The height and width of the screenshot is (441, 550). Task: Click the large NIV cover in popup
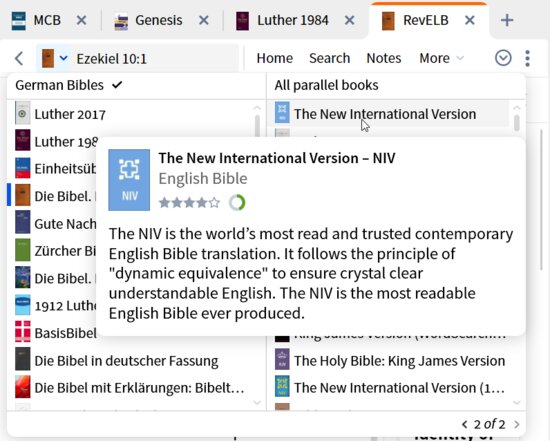pos(129,180)
